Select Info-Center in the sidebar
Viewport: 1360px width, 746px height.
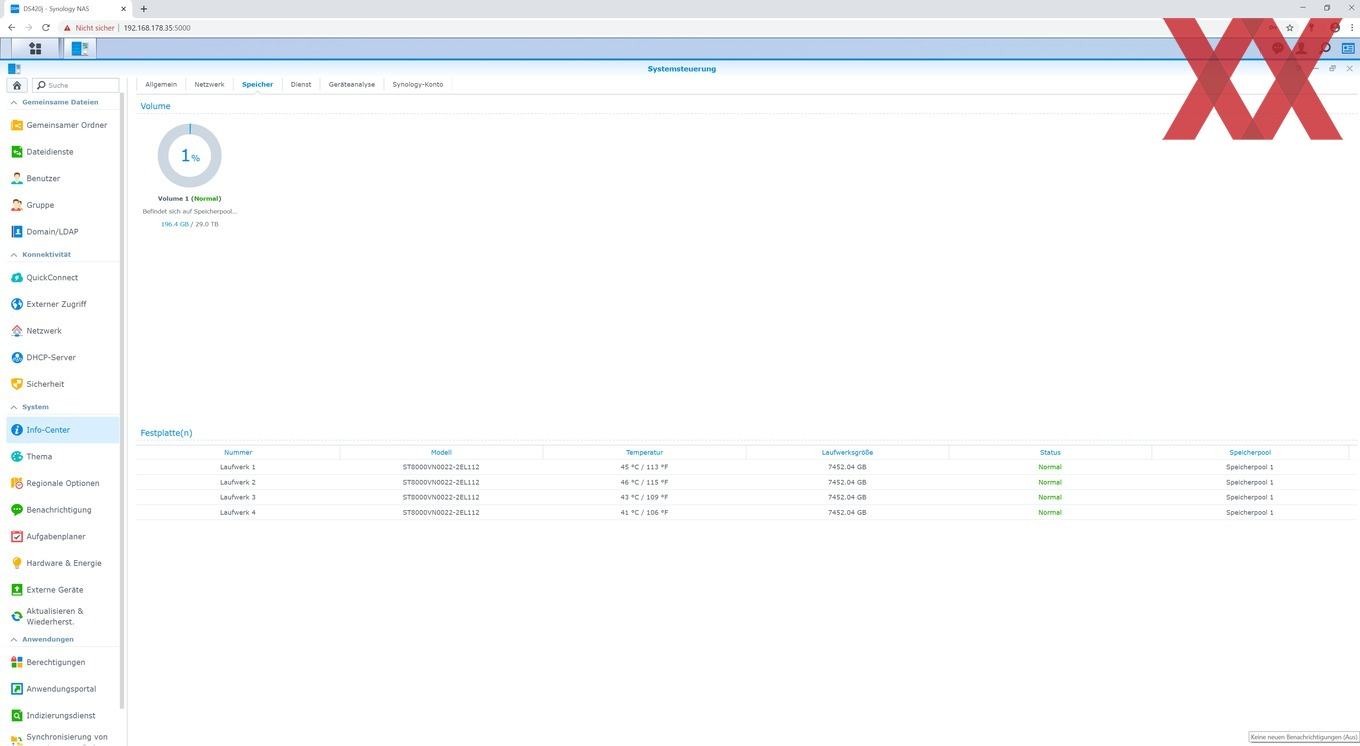point(62,430)
